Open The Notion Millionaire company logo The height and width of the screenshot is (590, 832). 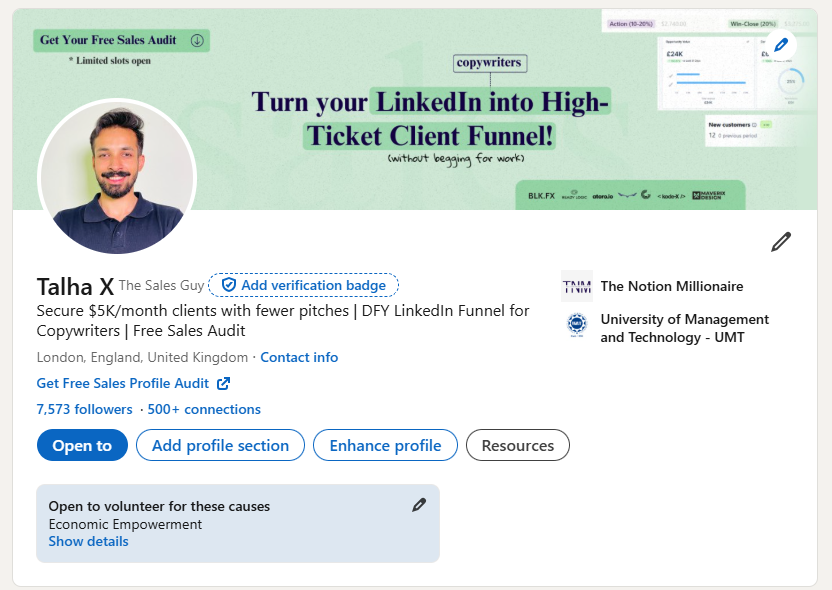pyautogui.click(x=577, y=286)
